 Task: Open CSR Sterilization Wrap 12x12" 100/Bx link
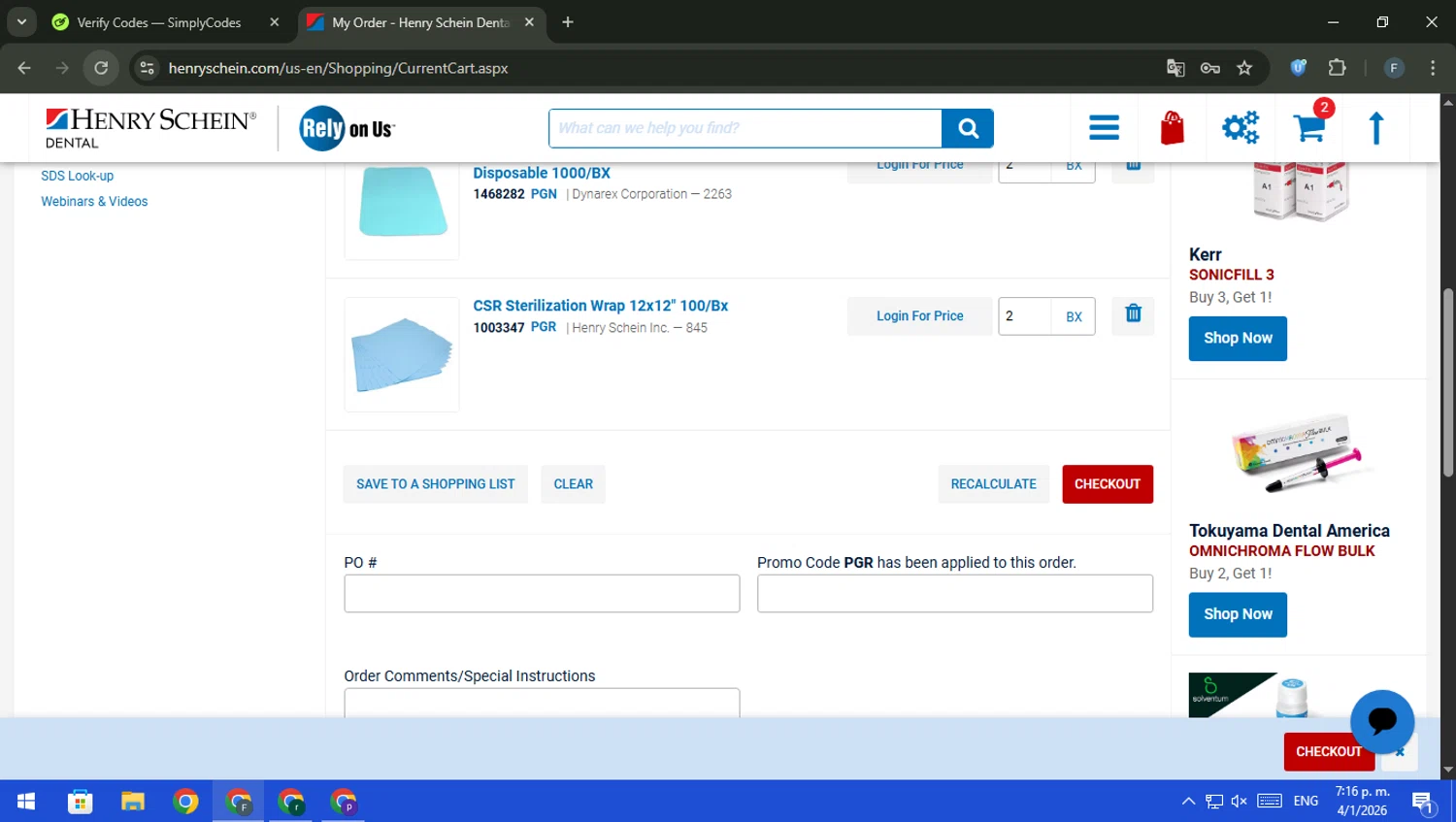[x=600, y=306]
